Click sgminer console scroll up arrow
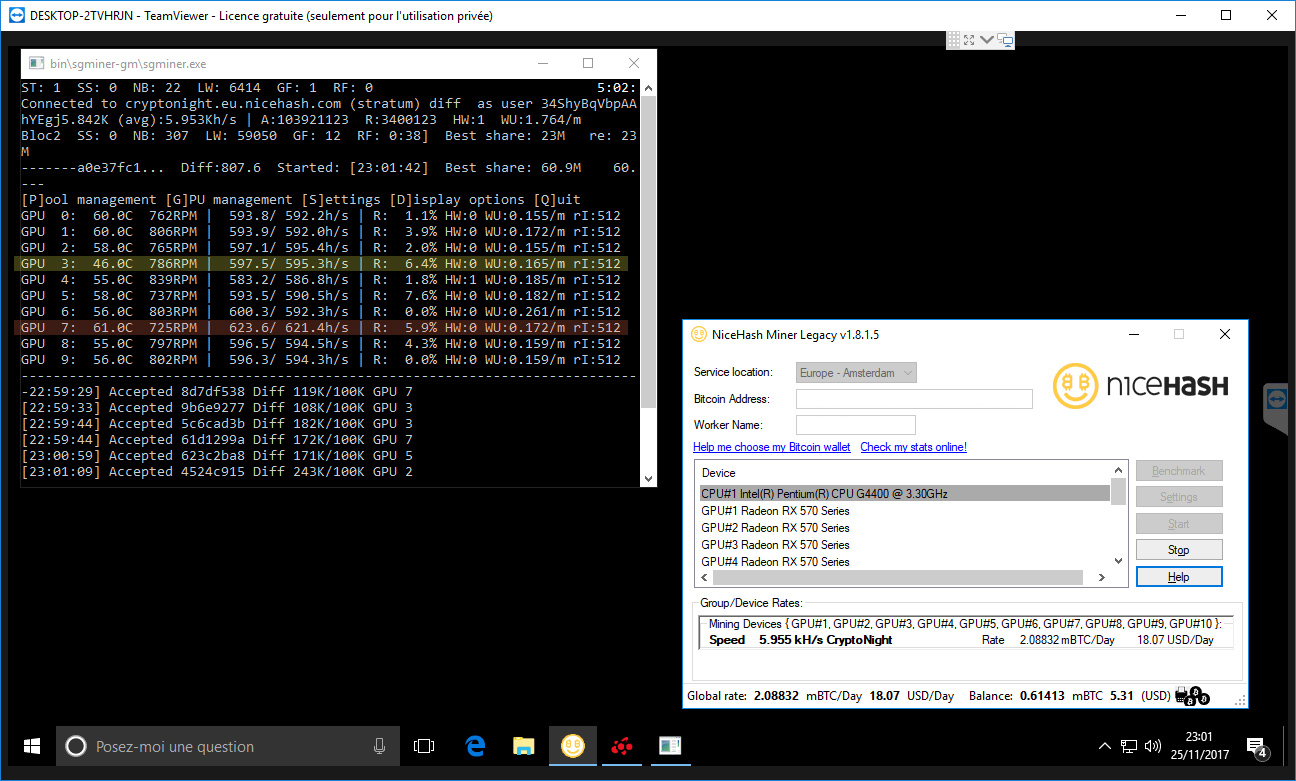The width and height of the screenshot is (1296, 781). (648, 88)
